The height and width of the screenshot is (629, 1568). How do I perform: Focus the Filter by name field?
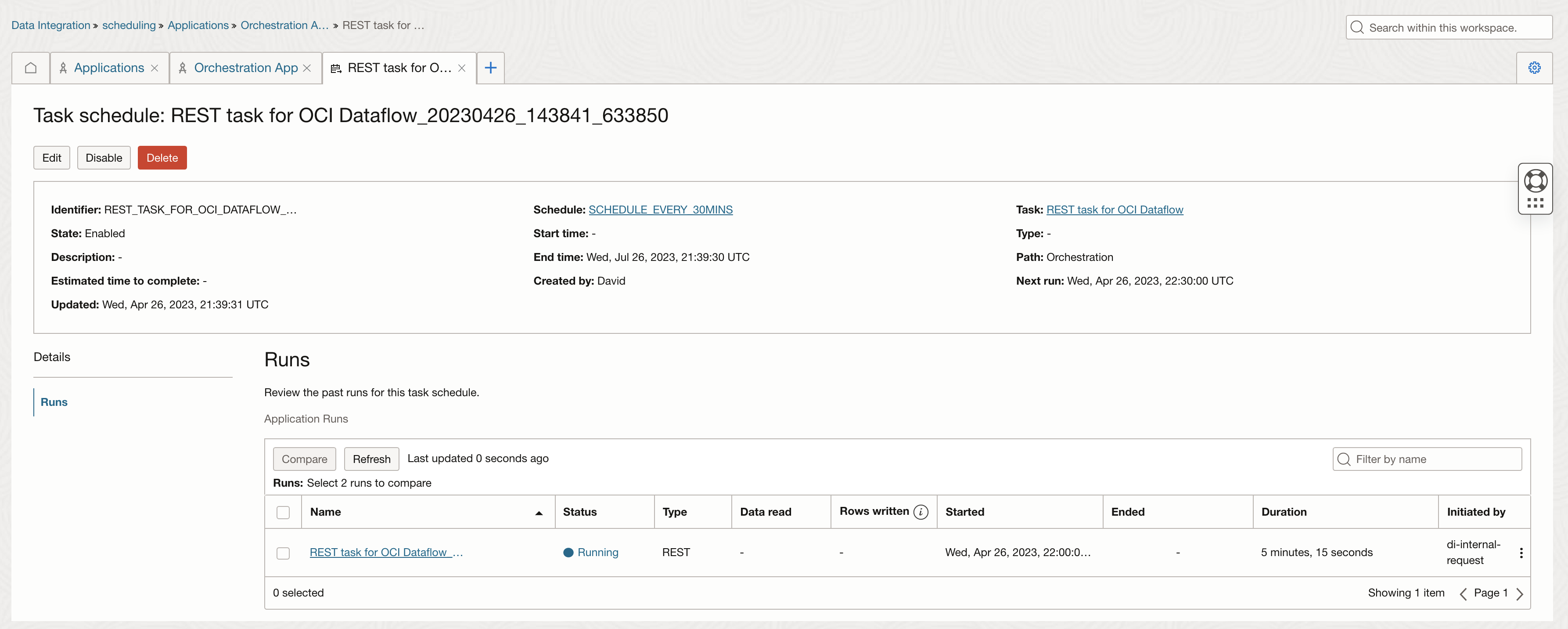1435,459
